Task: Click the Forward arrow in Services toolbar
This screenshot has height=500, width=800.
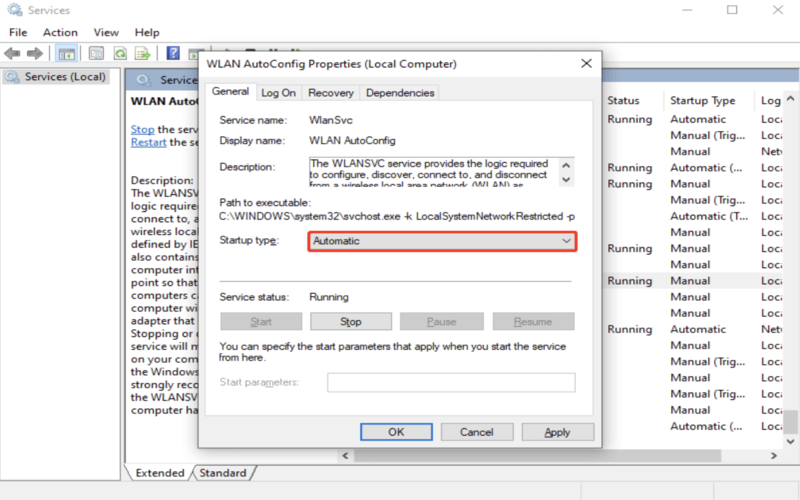Action: [35, 53]
